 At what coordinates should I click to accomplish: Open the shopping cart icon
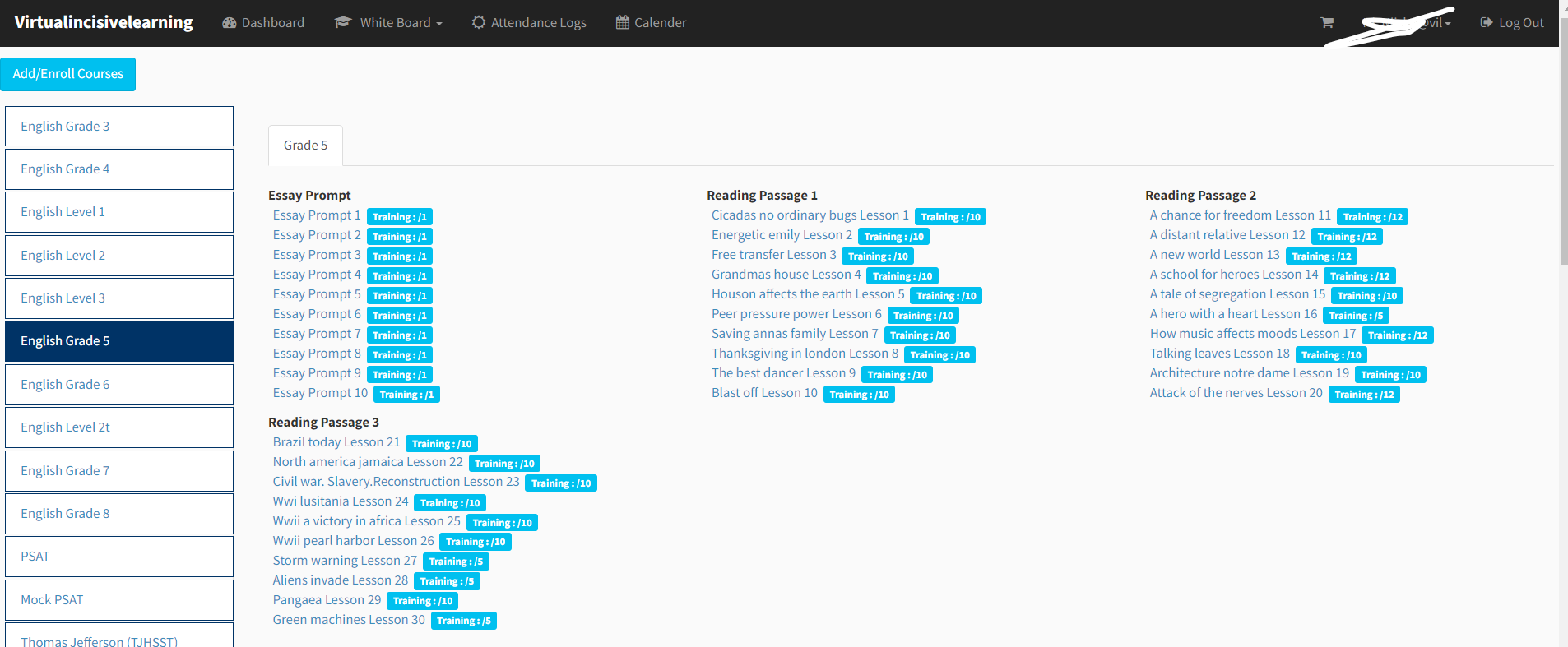tap(1326, 23)
